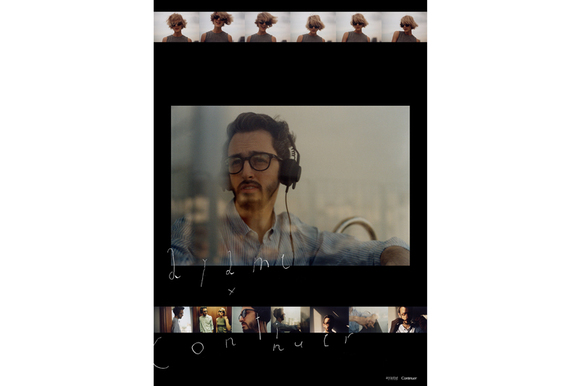
Task: Click the fifth sunglasses woman frame in top strip
Action: [x=358, y=27]
